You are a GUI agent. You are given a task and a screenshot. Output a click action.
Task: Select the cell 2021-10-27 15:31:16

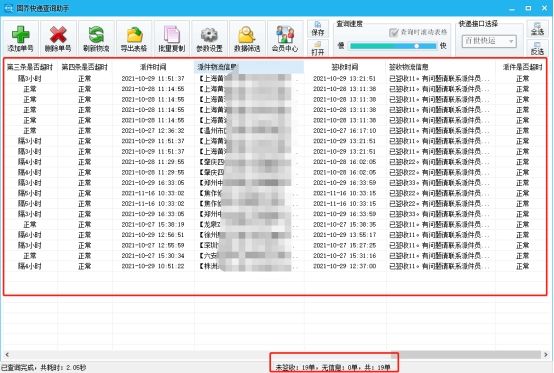point(344,256)
